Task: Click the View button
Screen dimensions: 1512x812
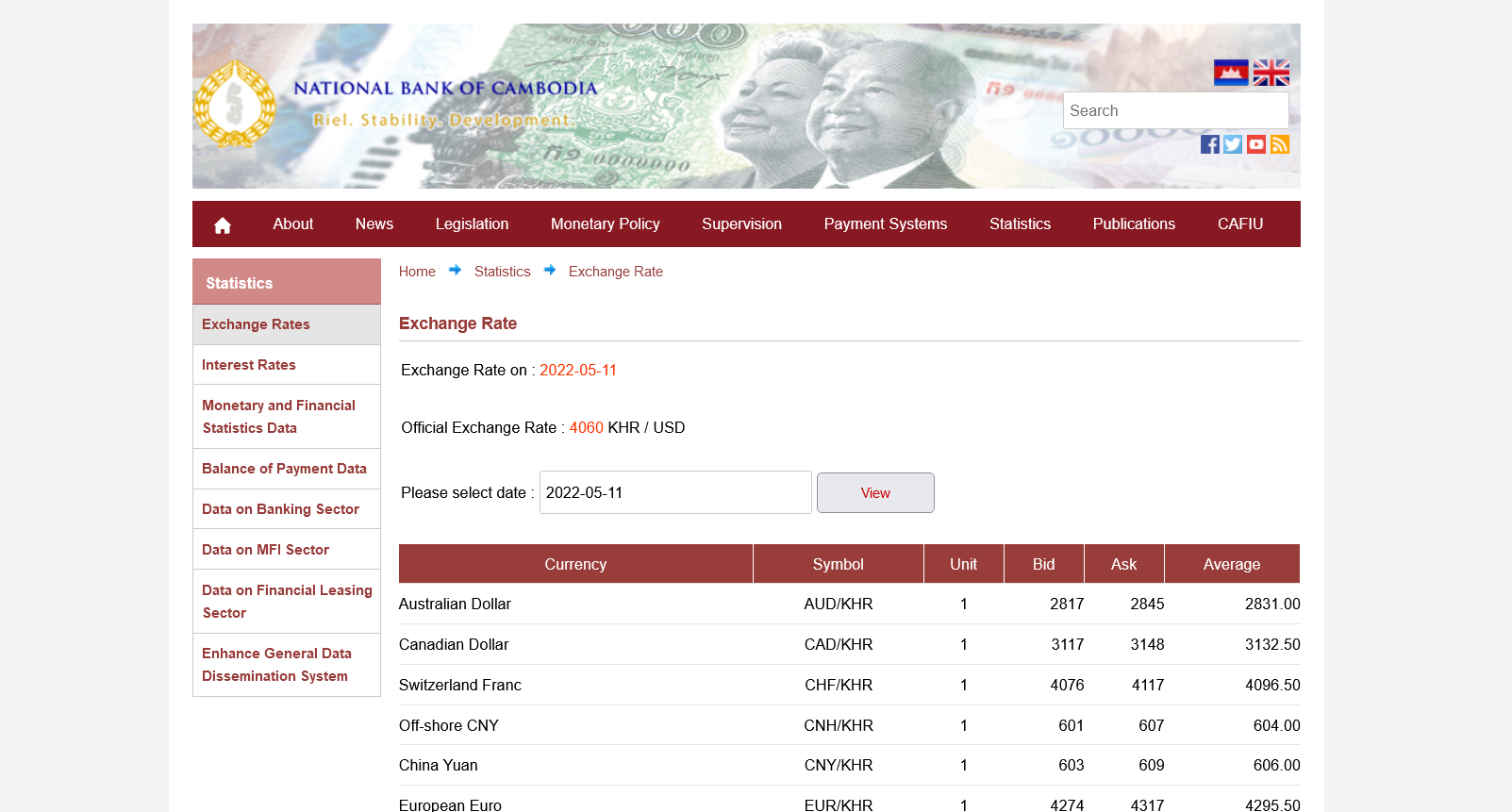Action: tap(875, 493)
